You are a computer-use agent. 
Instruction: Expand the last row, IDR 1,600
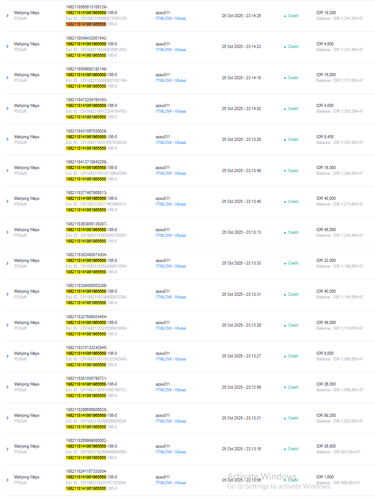(7, 480)
